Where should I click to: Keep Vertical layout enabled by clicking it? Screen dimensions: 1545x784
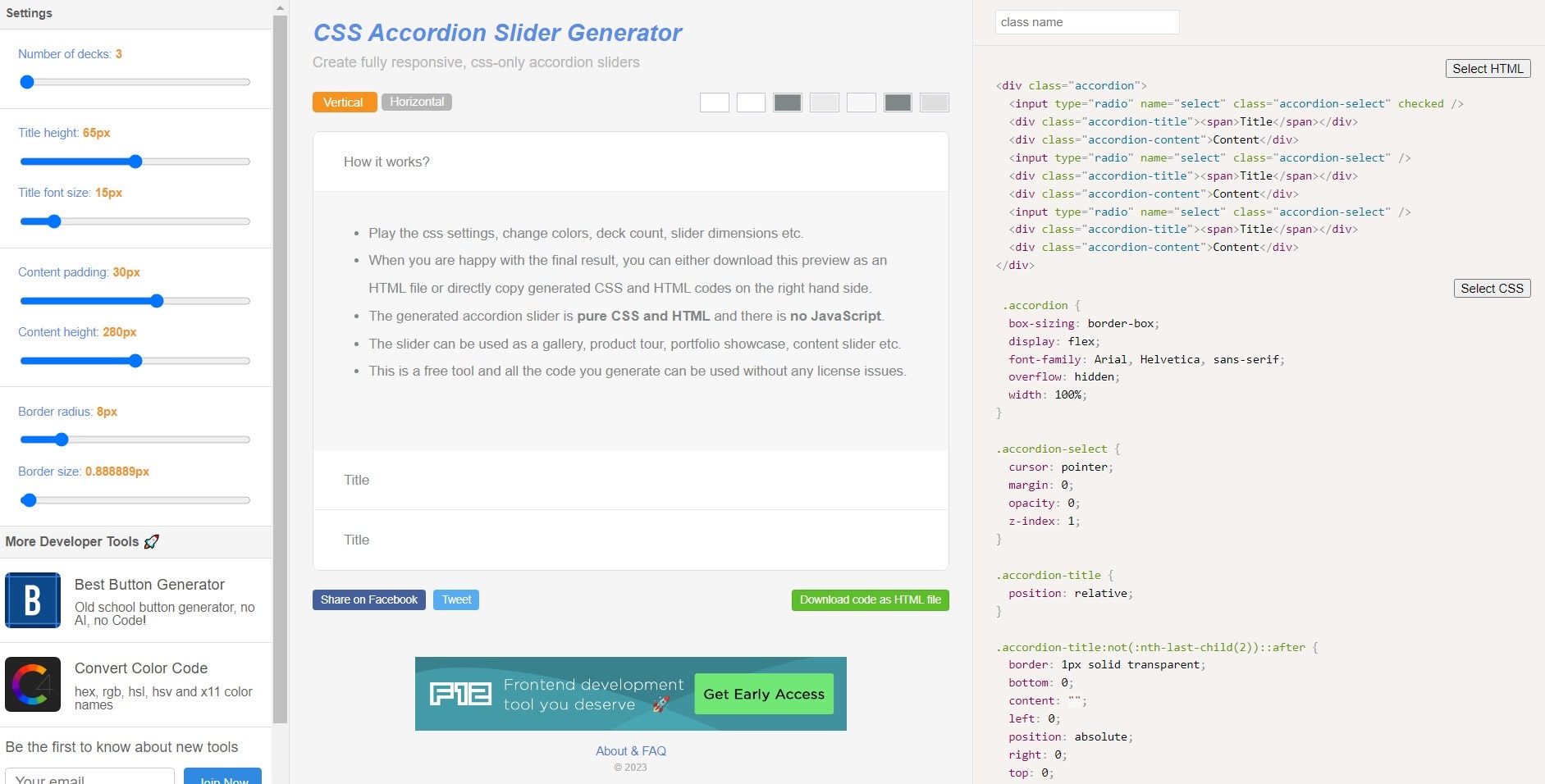click(x=344, y=102)
